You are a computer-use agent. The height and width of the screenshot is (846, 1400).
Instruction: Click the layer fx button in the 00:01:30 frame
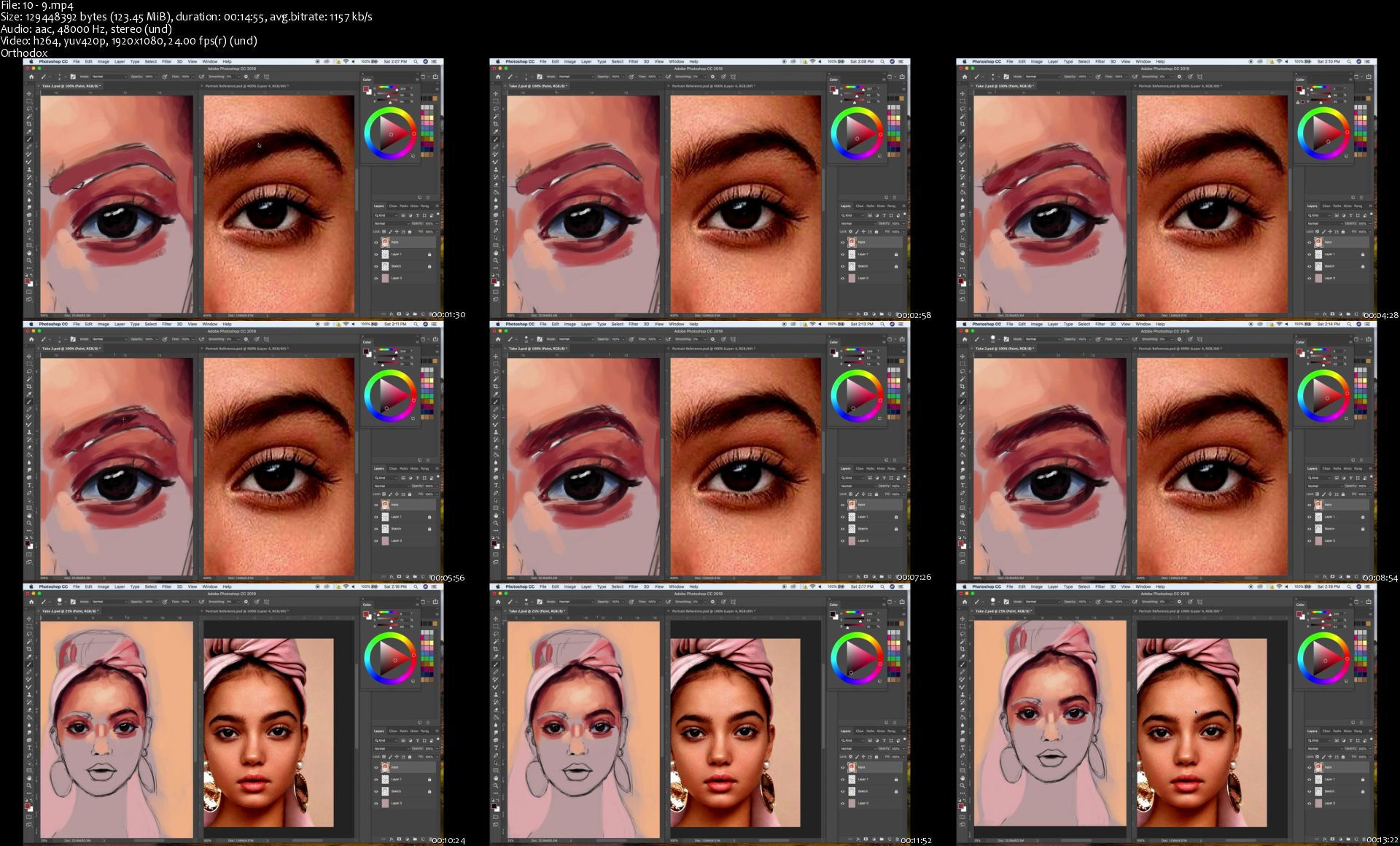(x=392, y=314)
